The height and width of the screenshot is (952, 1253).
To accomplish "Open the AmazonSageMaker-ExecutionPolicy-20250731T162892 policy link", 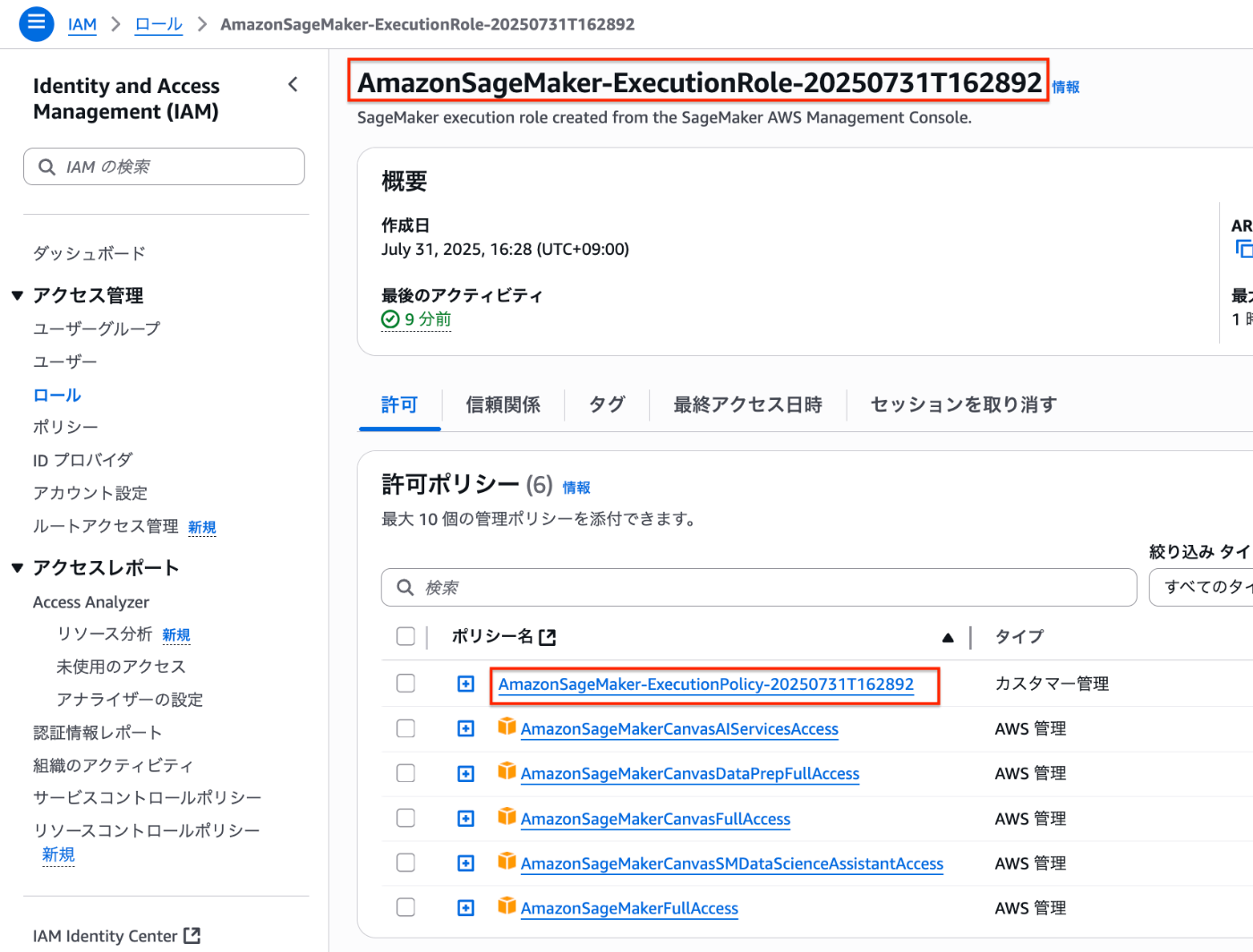I will click(x=706, y=684).
